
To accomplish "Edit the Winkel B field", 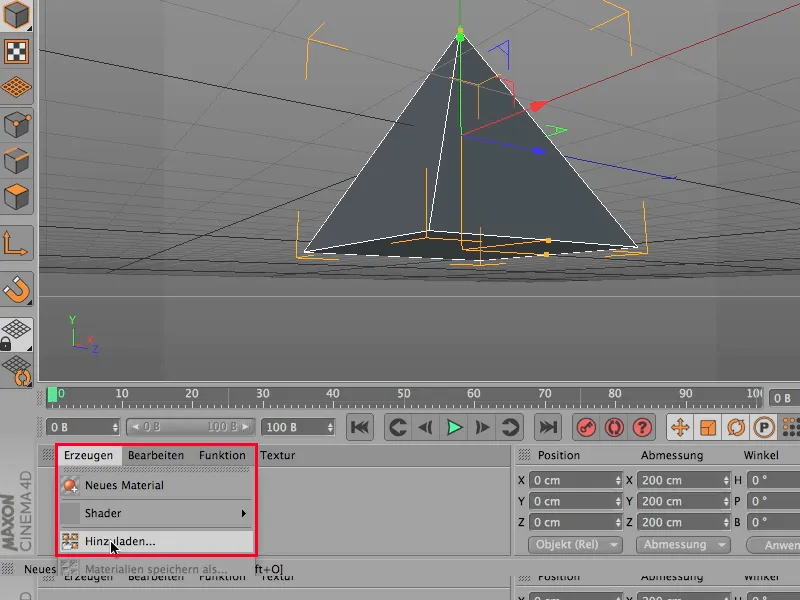I will click(773, 522).
